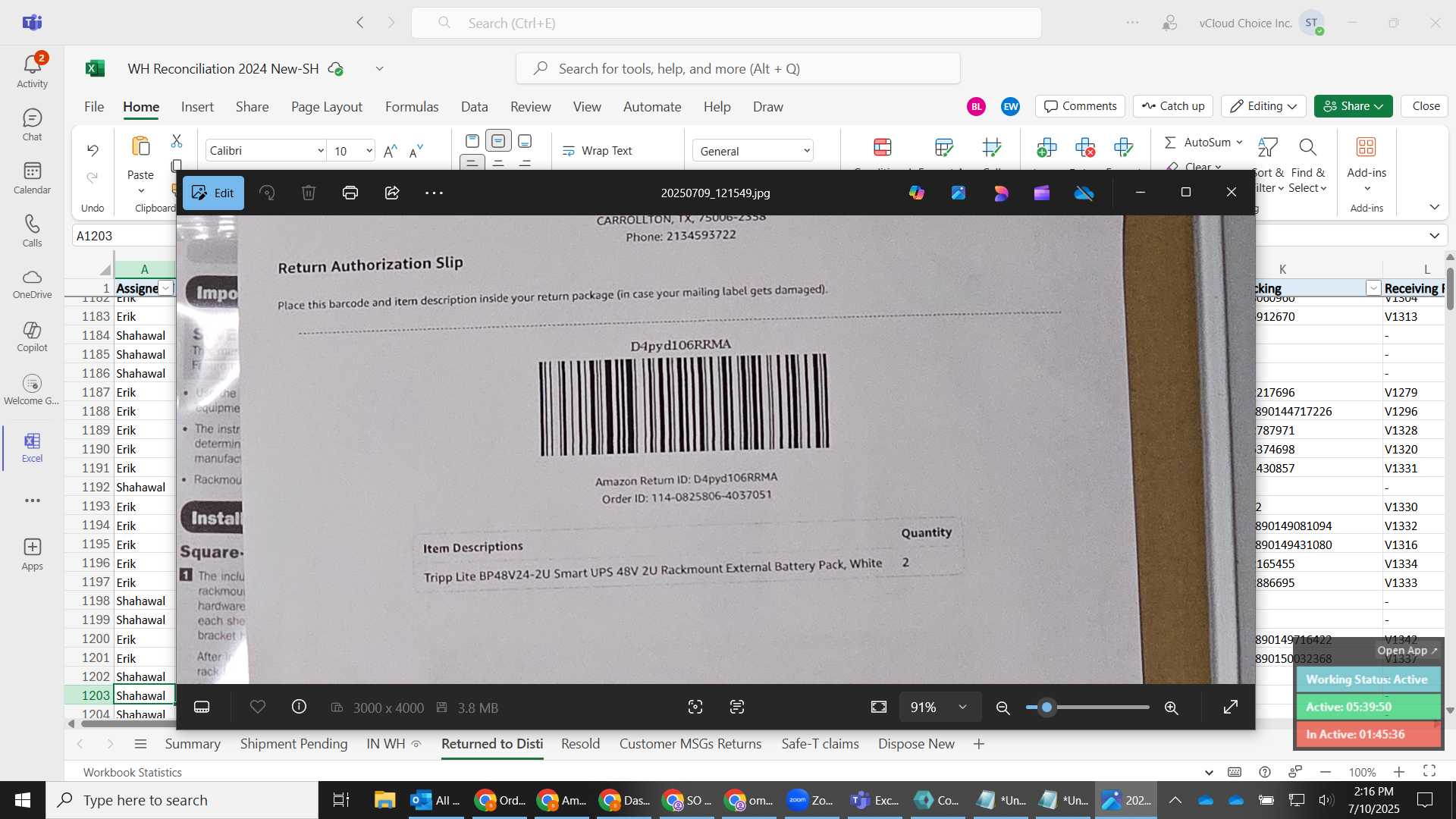
Task: Expand the Excel ribbon chevron
Action: click(1434, 207)
